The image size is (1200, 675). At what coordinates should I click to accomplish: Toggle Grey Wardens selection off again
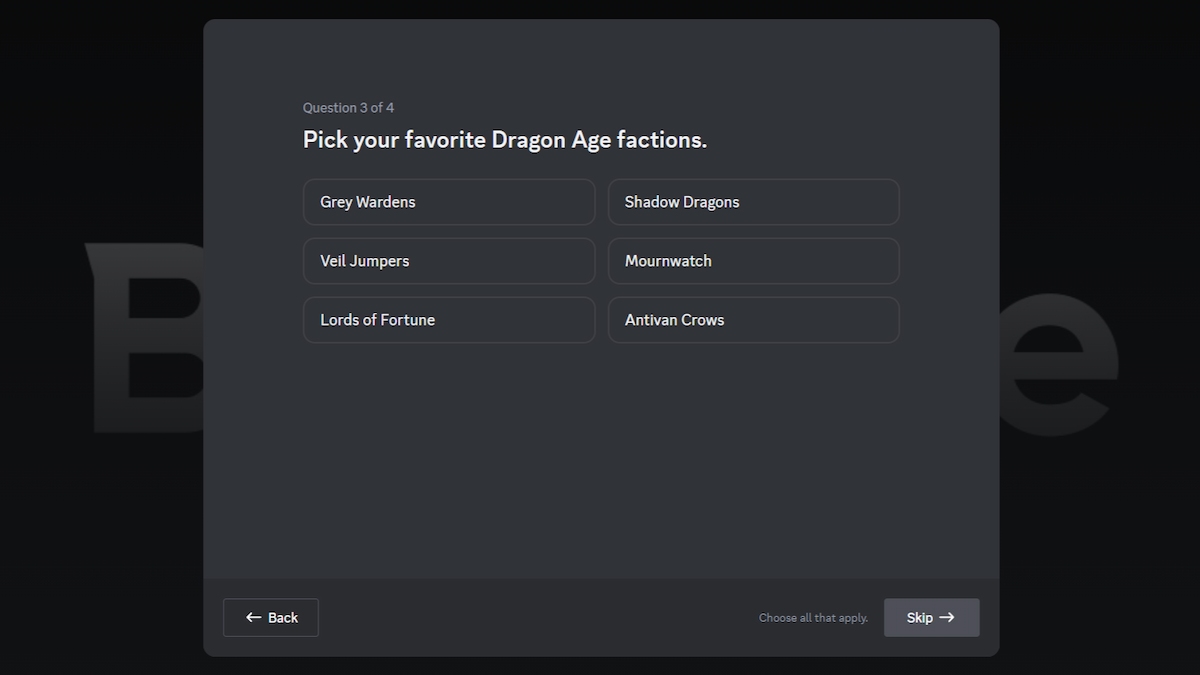coord(448,201)
